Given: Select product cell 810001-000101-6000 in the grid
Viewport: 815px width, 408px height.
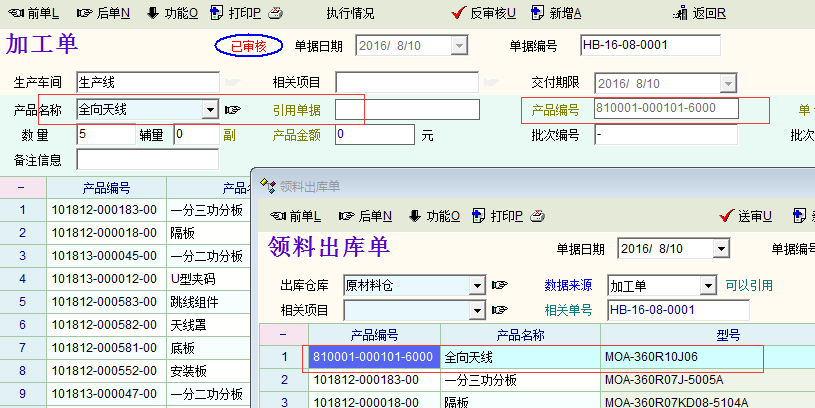Looking at the screenshot, I should point(374,357).
